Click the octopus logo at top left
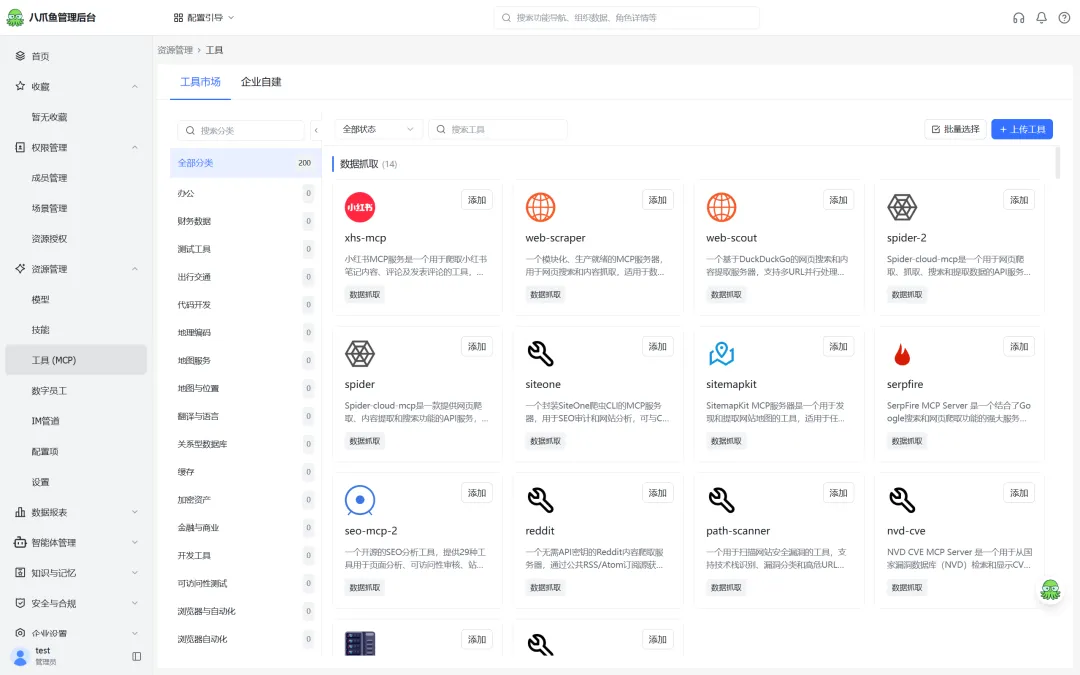Image resolution: width=1080 pixels, height=675 pixels. coord(15,17)
